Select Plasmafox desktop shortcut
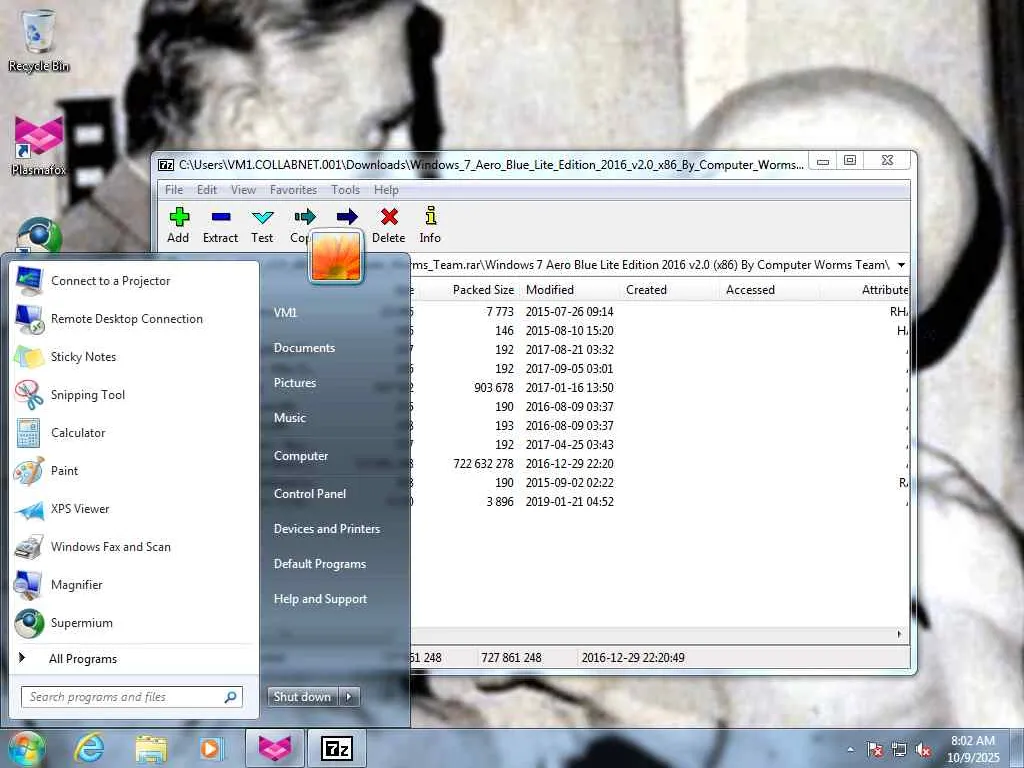Viewport: 1024px width, 768px height. pos(39,145)
